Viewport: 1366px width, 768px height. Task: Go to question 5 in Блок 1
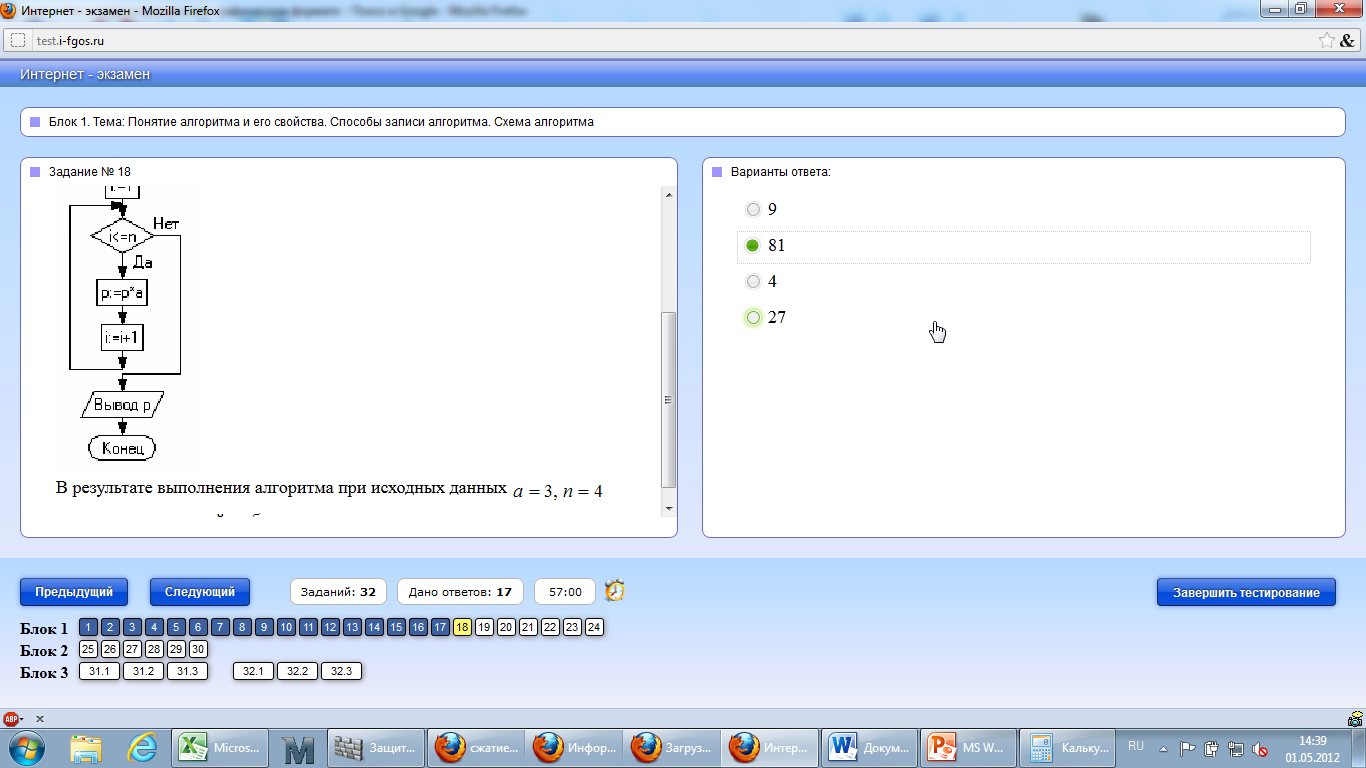(x=176, y=627)
